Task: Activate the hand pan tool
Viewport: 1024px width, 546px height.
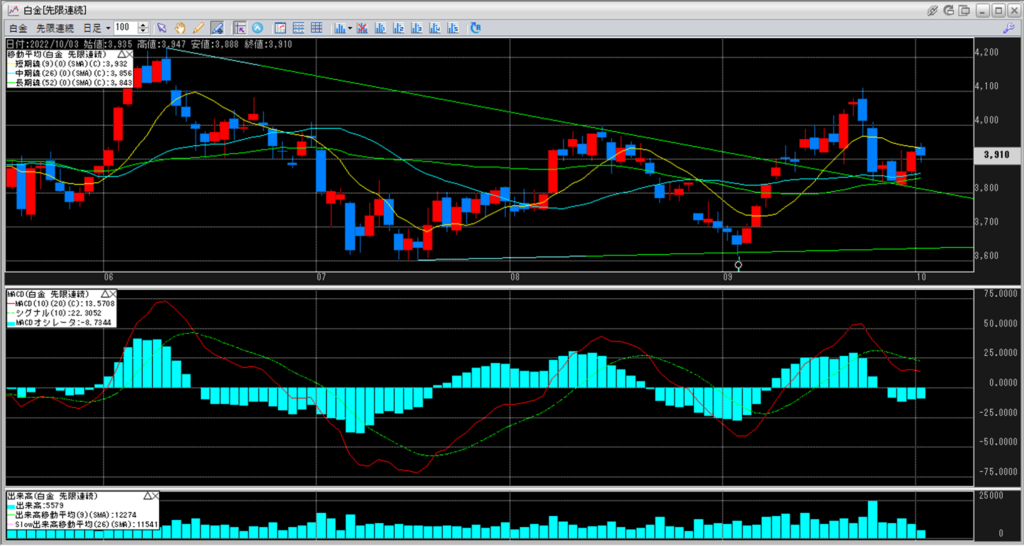Action: pyautogui.click(x=180, y=28)
